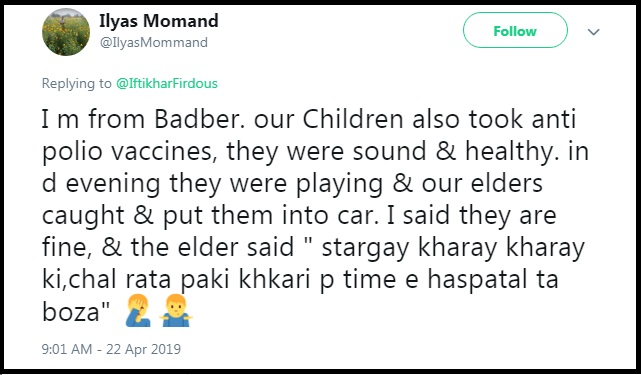This screenshot has width=641, height=375.
Task: Click the final word 'boza' in the tweet
Action: tap(71, 312)
